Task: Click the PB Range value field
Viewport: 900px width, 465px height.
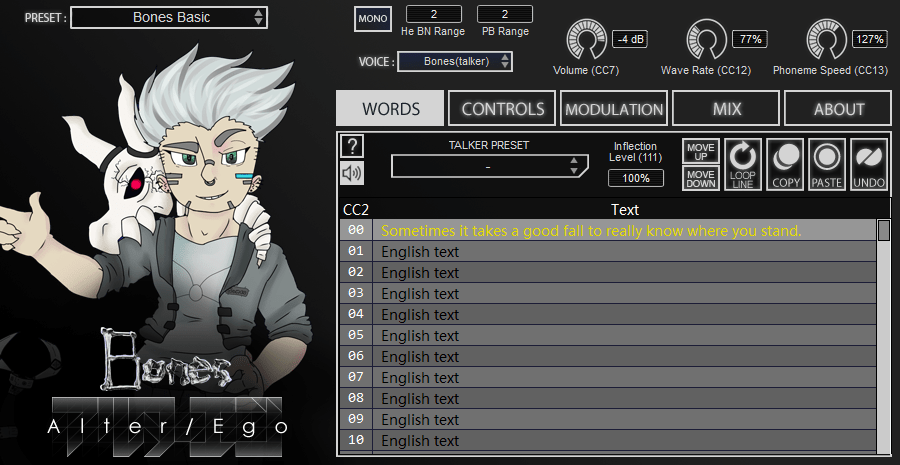Action: click(x=505, y=14)
